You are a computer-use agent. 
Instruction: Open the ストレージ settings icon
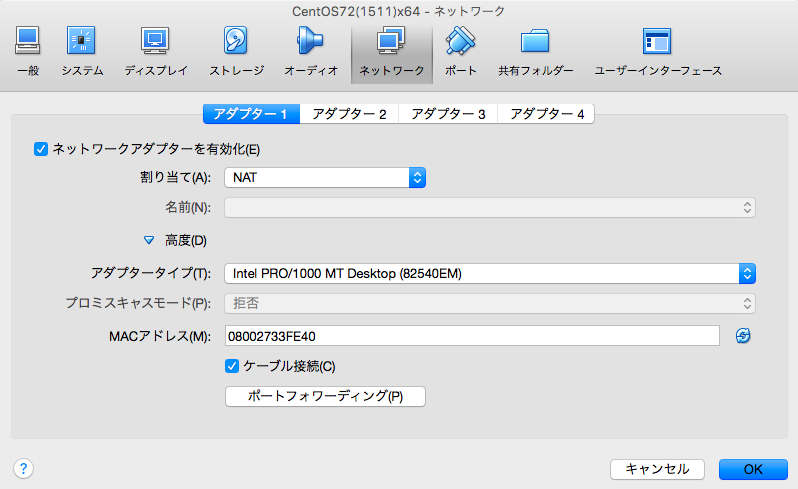(x=237, y=52)
